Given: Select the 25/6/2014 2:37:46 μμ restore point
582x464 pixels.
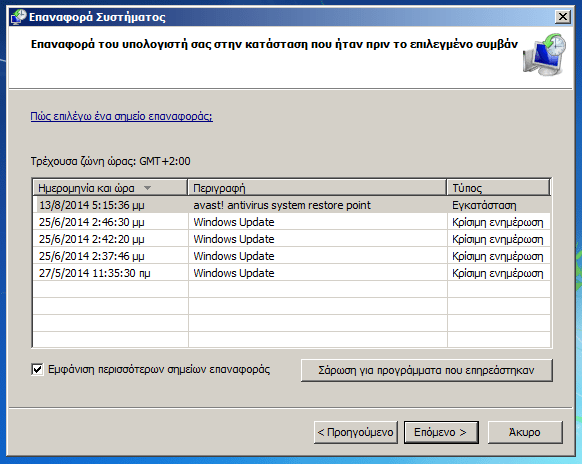Looking at the screenshot, I should pos(291,256).
